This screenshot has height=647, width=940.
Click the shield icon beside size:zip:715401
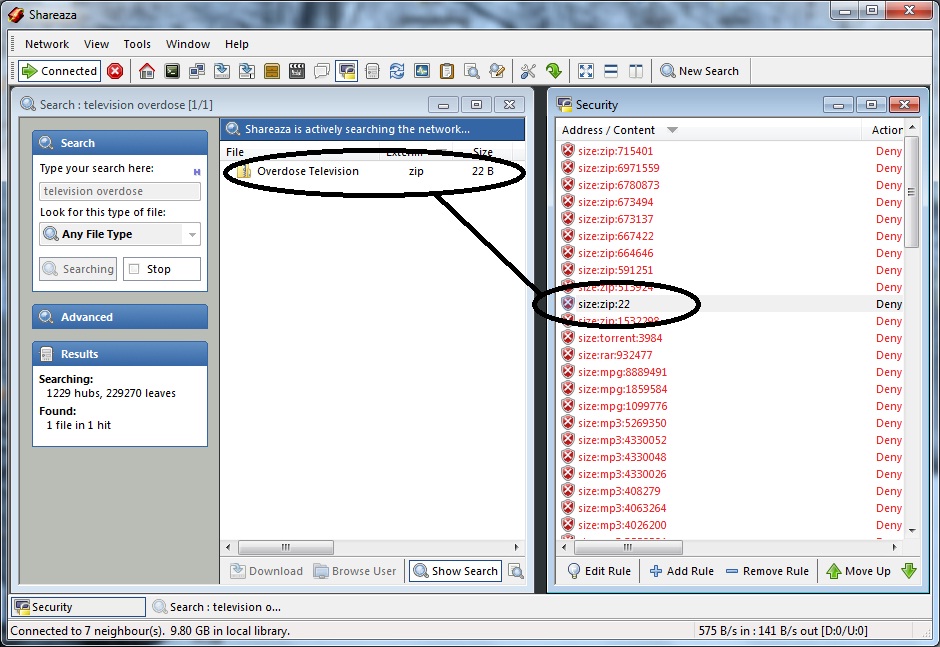click(568, 151)
